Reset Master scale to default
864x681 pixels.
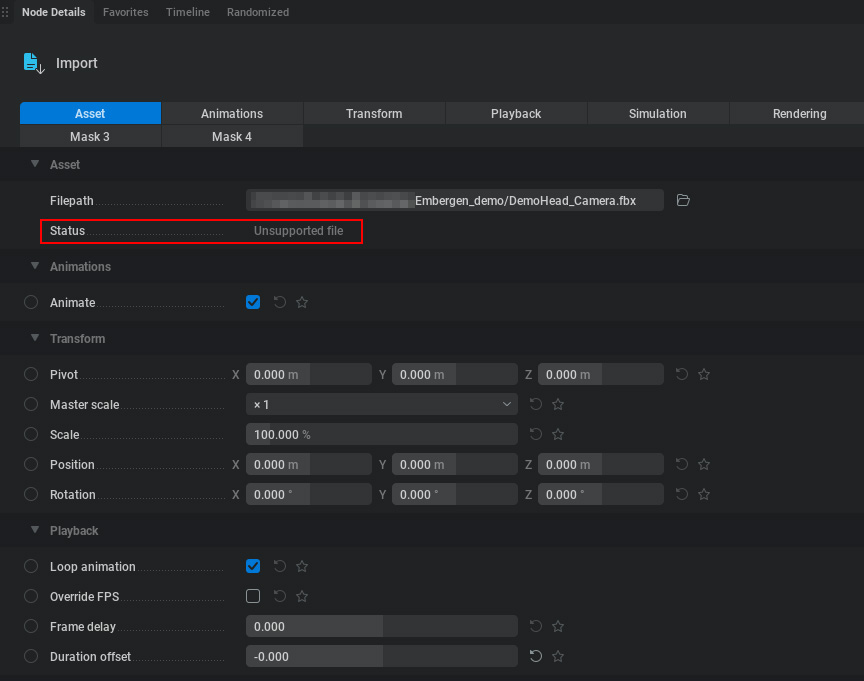point(536,404)
